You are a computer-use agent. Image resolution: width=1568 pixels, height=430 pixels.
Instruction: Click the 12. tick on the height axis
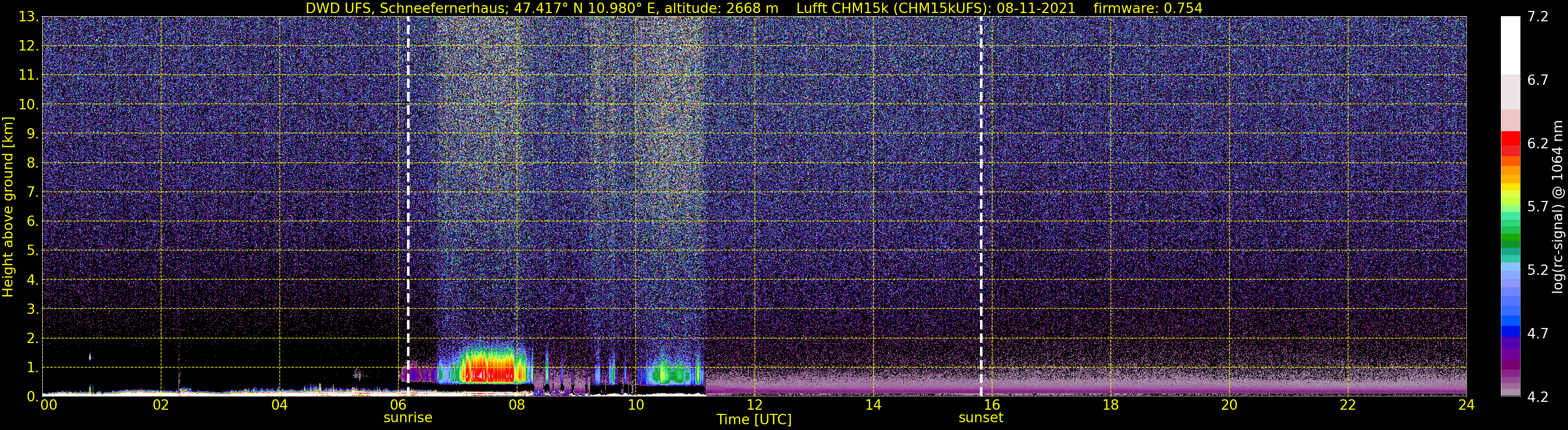pyautogui.click(x=29, y=46)
